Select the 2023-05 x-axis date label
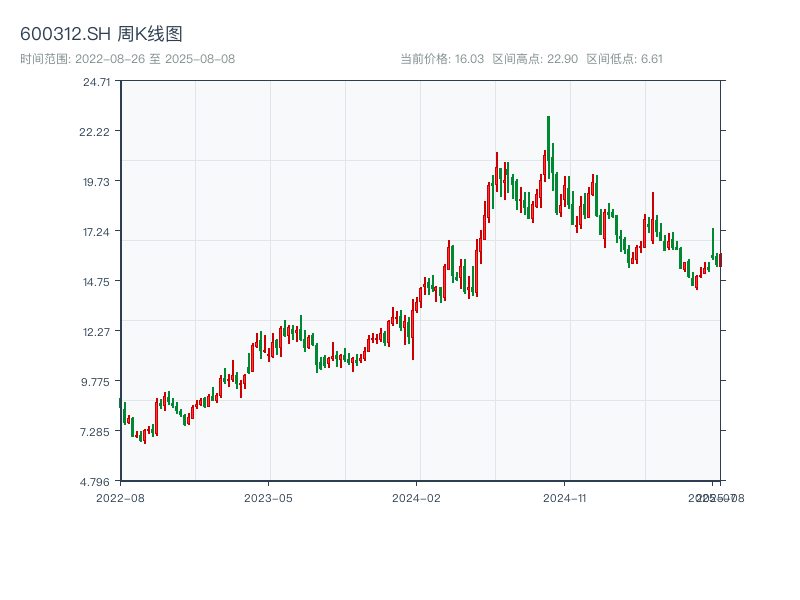This screenshot has height=600, width=800. point(268,497)
